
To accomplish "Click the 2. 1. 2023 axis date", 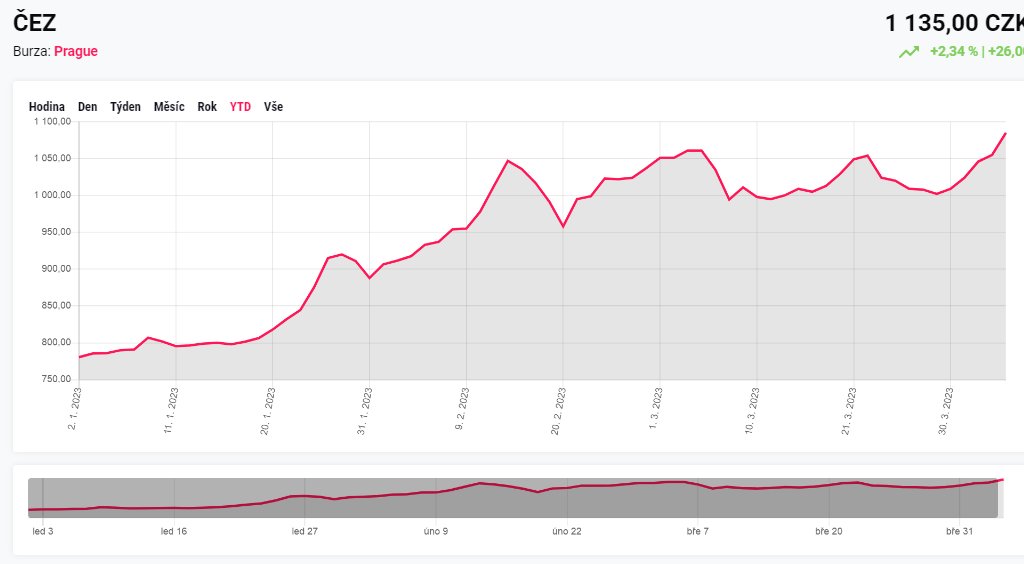I will pyautogui.click(x=74, y=411).
